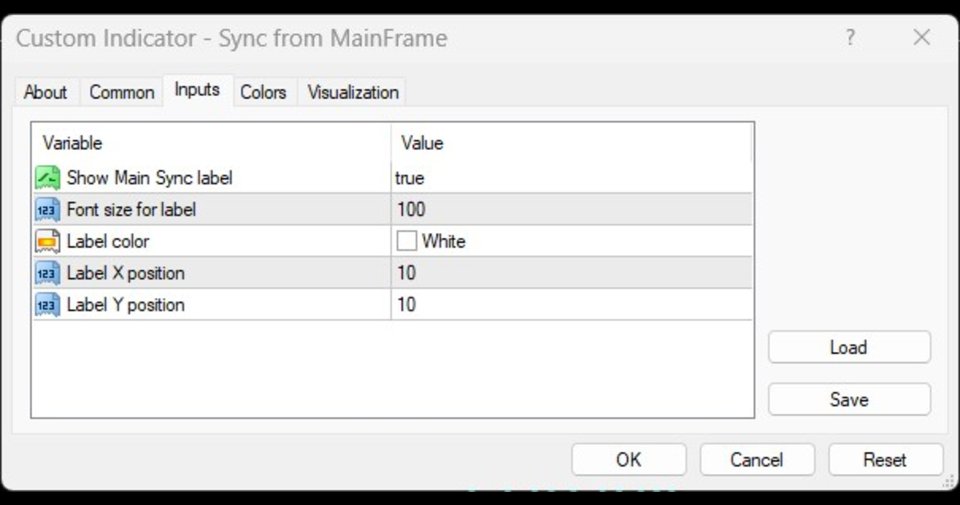The width and height of the screenshot is (960, 505).
Task: Click the Value column header
Action: (x=571, y=143)
